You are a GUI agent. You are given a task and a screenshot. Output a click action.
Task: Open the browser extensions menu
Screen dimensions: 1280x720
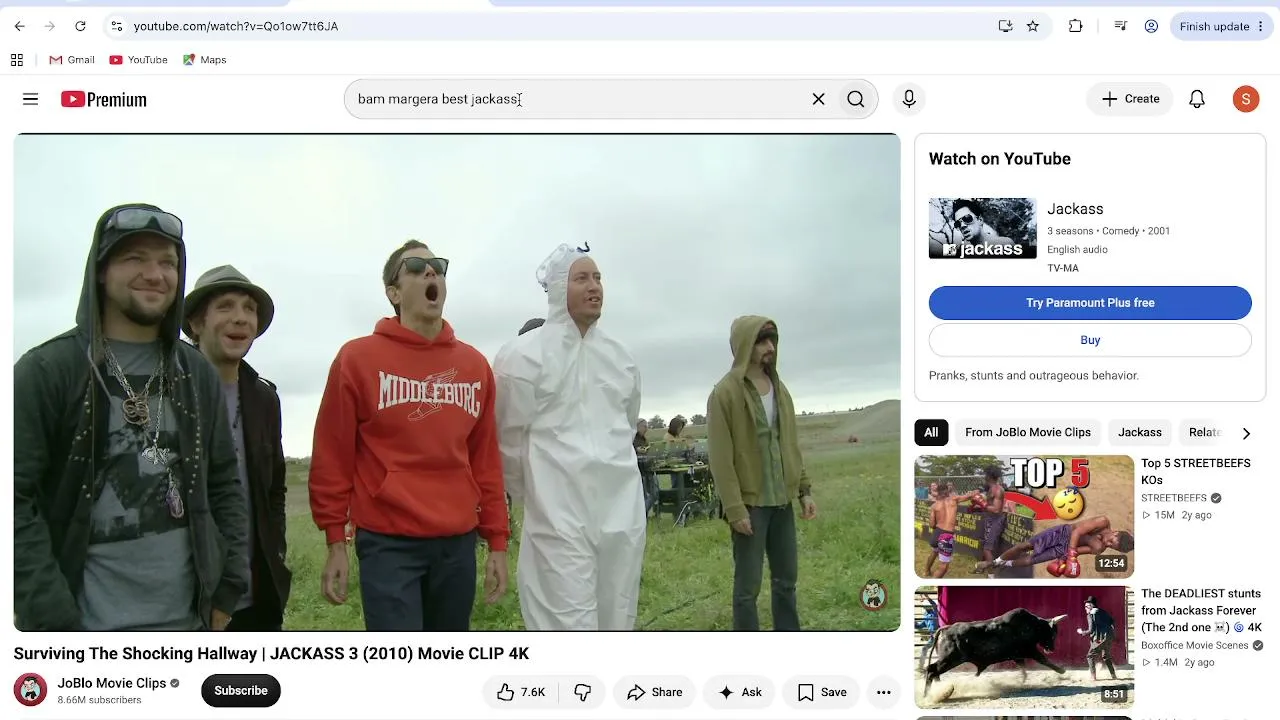[x=1076, y=26]
